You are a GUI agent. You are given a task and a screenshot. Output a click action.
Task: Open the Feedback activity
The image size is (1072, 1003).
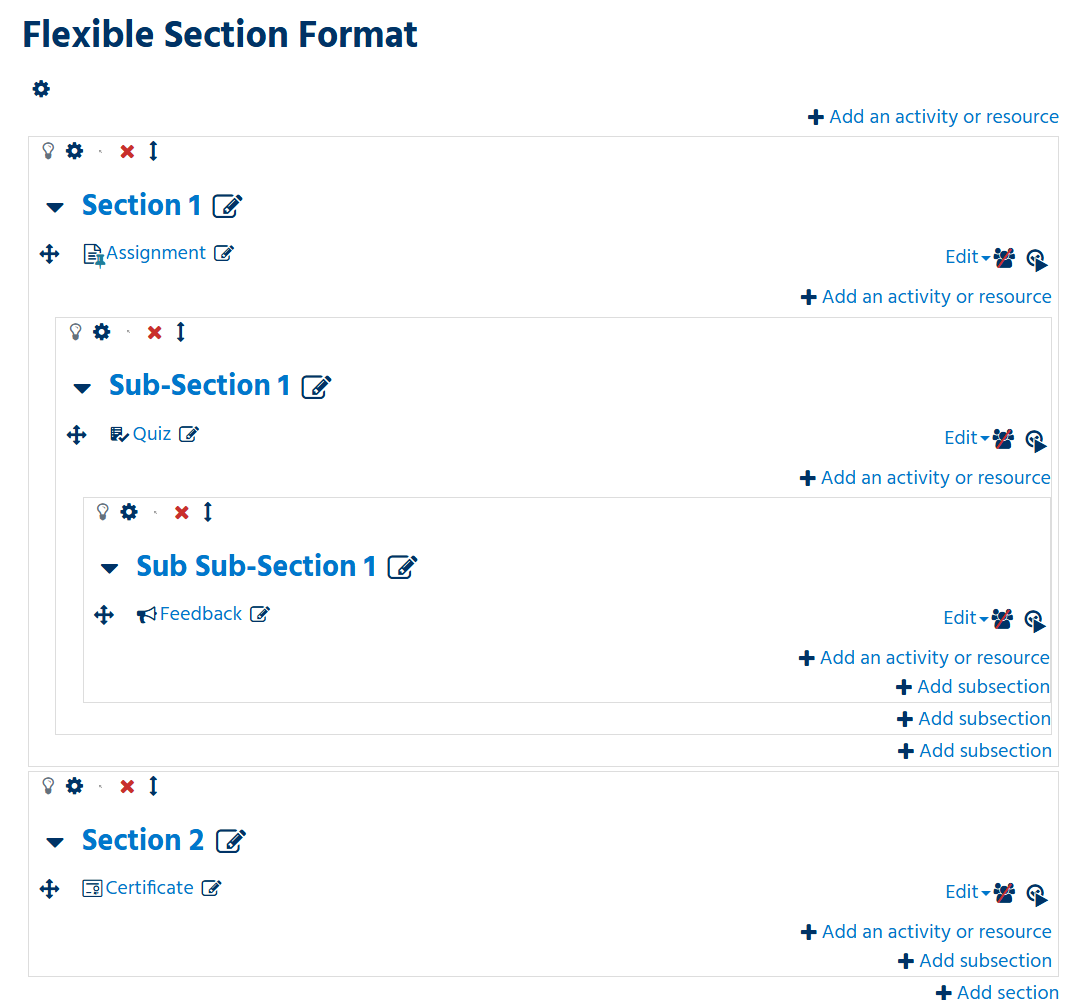(x=198, y=613)
